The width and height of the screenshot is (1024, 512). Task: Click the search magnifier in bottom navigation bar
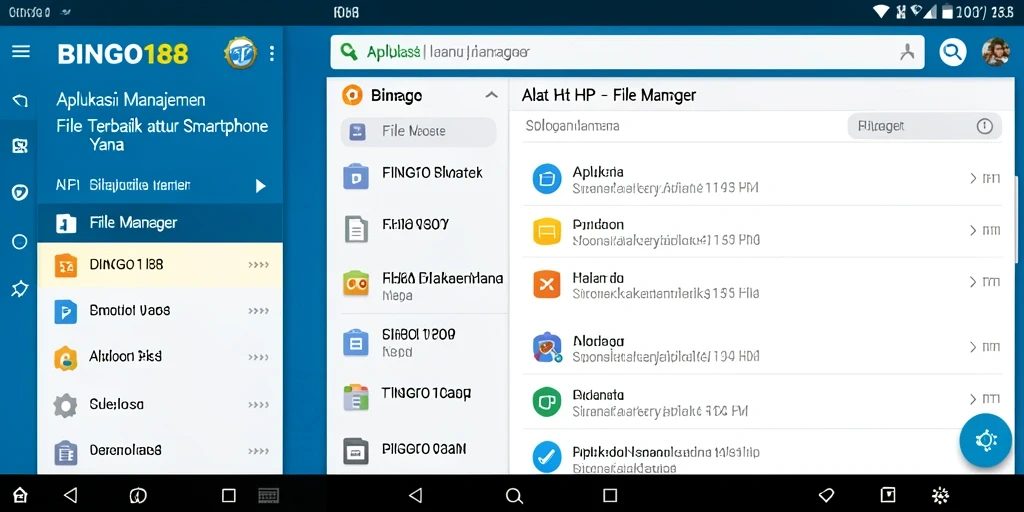(x=514, y=496)
